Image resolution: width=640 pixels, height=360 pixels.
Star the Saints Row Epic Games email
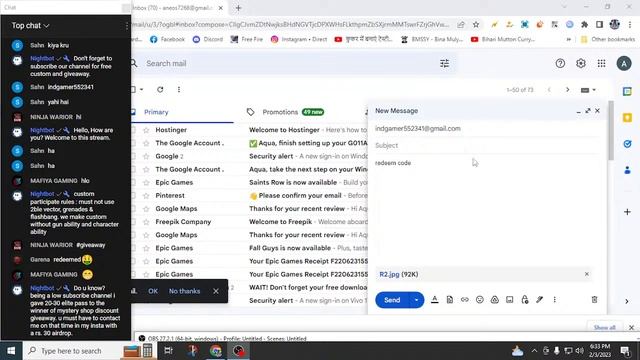click(x=146, y=182)
